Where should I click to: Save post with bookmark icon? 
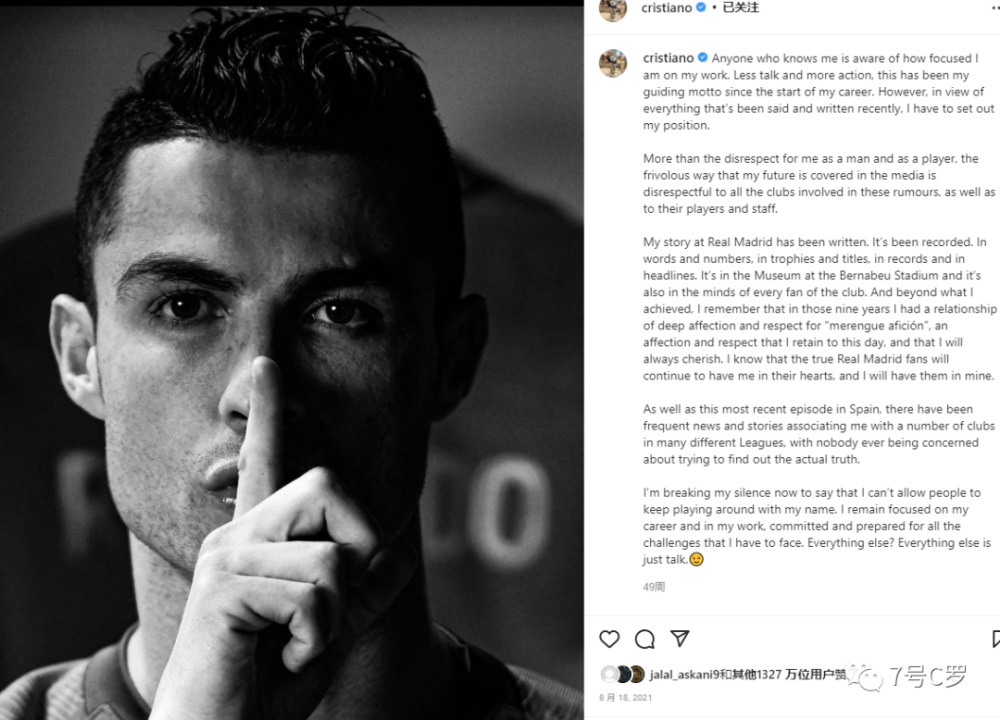pyautogui.click(x=996, y=638)
